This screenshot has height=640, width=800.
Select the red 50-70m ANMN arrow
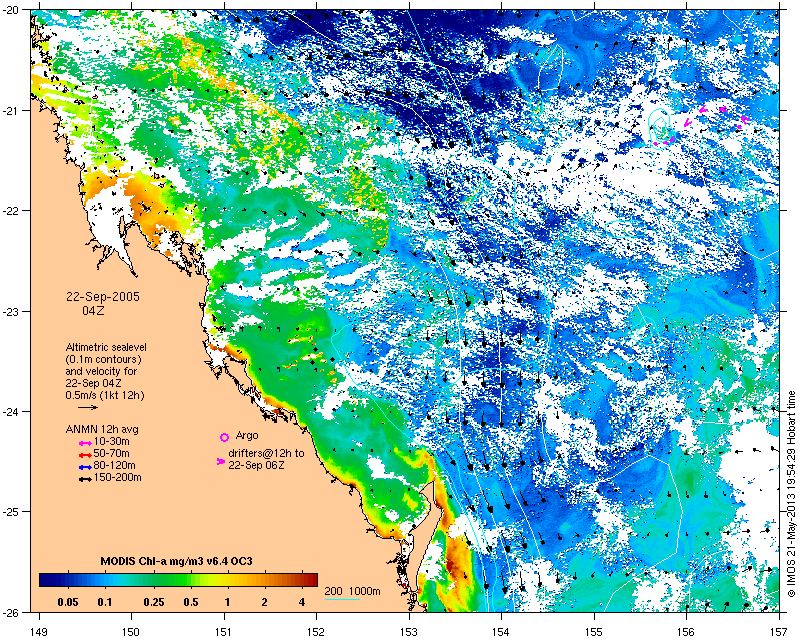click(x=84, y=455)
